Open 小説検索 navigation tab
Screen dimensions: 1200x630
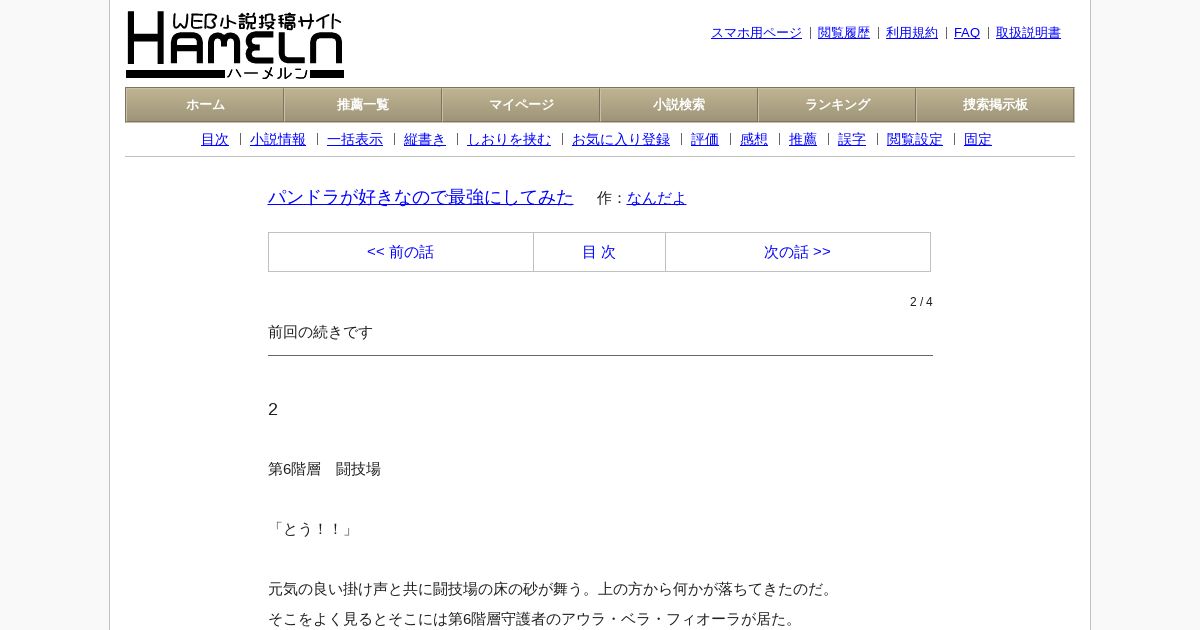coord(679,105)
